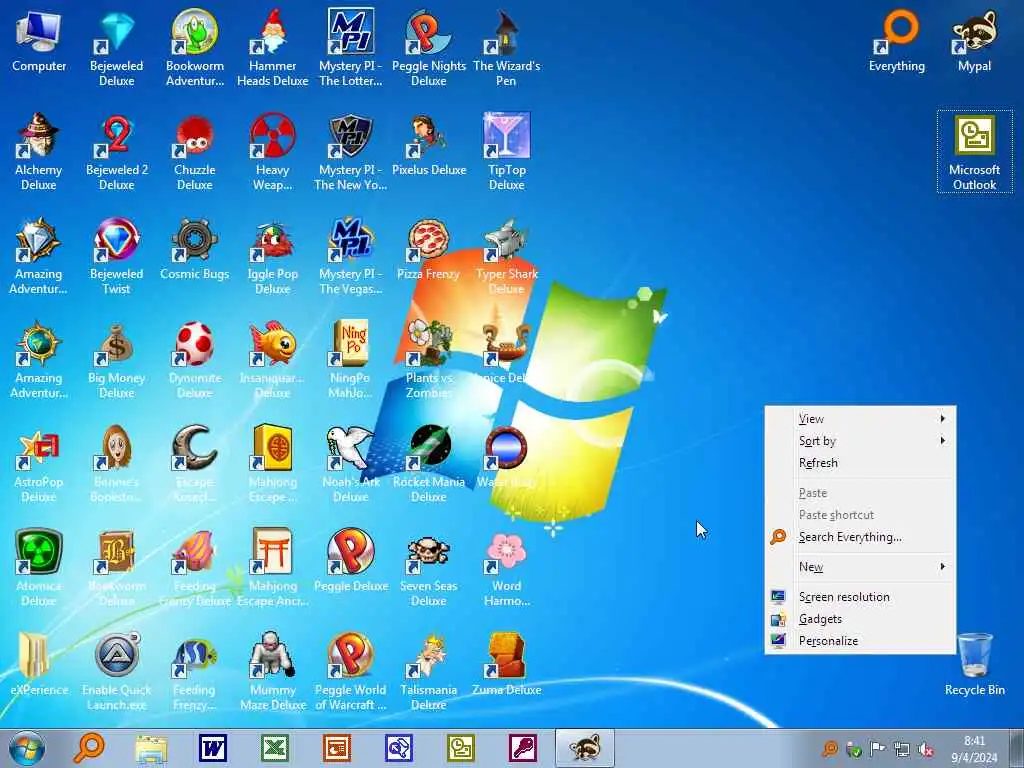This screenshot has width=1024, height=768.
Task: Select Search Everything... menu entry
Action: 860,537
